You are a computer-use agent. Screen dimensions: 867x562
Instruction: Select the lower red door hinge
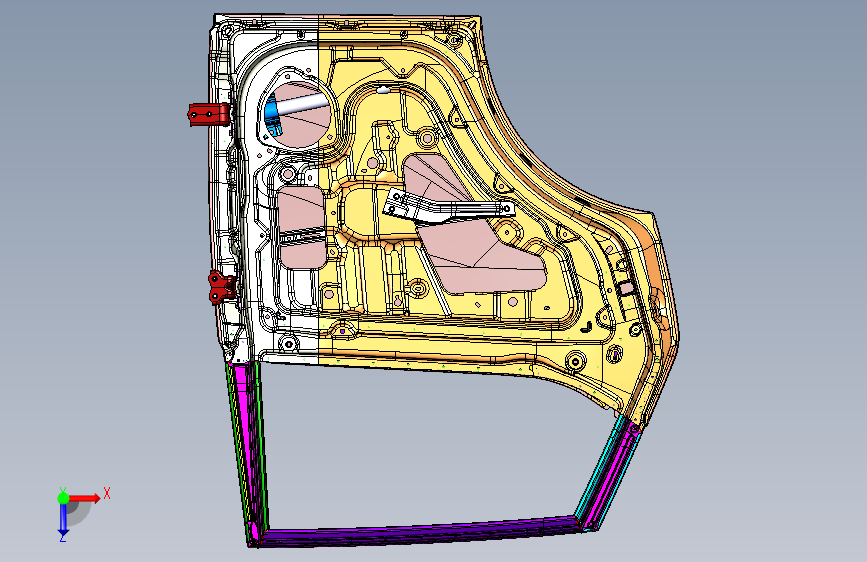pos(222,287)
